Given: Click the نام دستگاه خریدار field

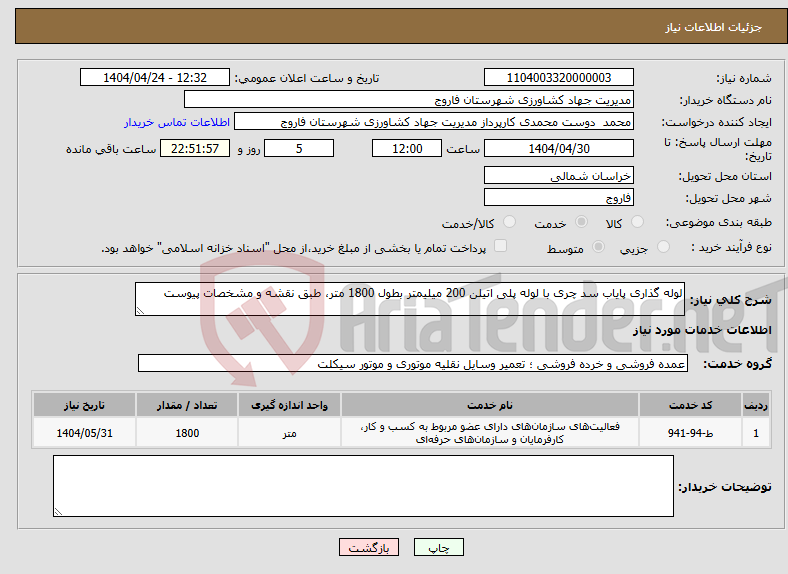Looking at the screenshot, I should (409, 100).
